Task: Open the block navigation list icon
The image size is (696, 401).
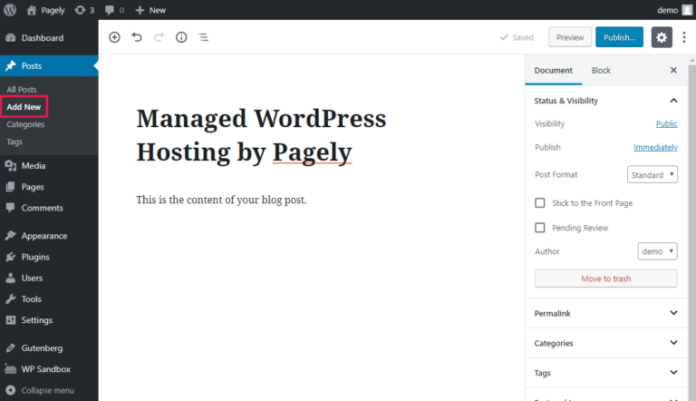Action: pyautogui.click(x=203, y=37)
